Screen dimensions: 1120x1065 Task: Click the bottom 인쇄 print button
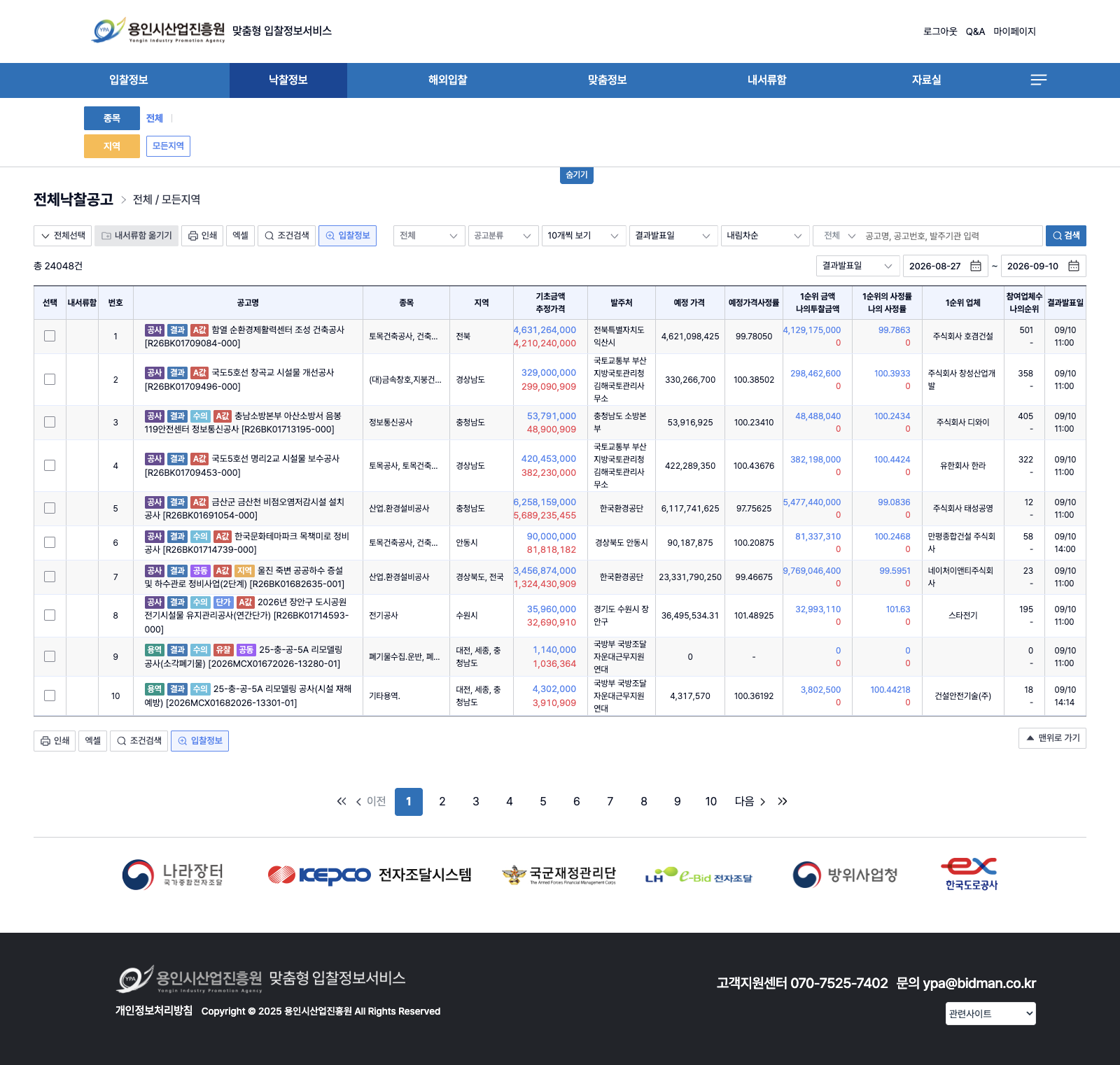pos(55,741)
